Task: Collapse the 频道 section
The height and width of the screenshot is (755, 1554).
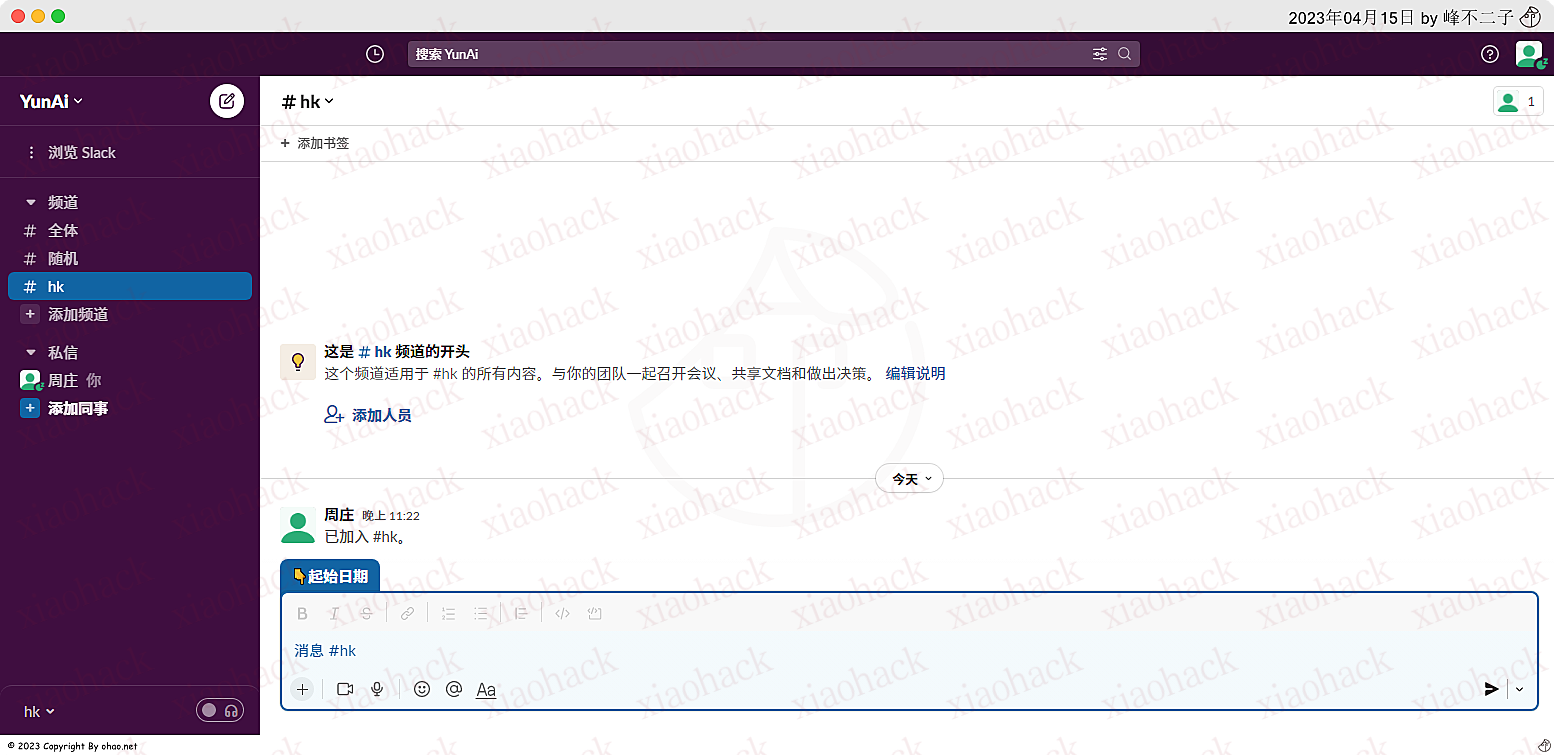Action: click(x=30, y=202)
